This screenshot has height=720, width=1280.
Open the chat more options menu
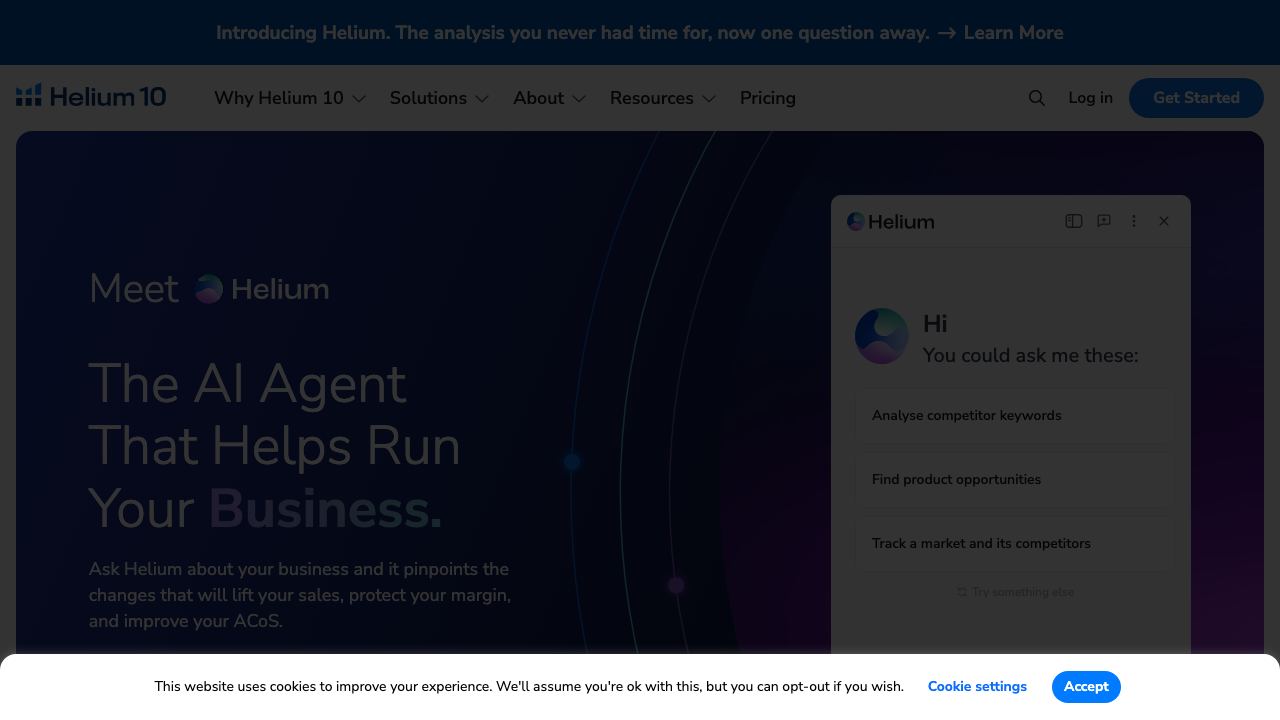point(1134,221)
